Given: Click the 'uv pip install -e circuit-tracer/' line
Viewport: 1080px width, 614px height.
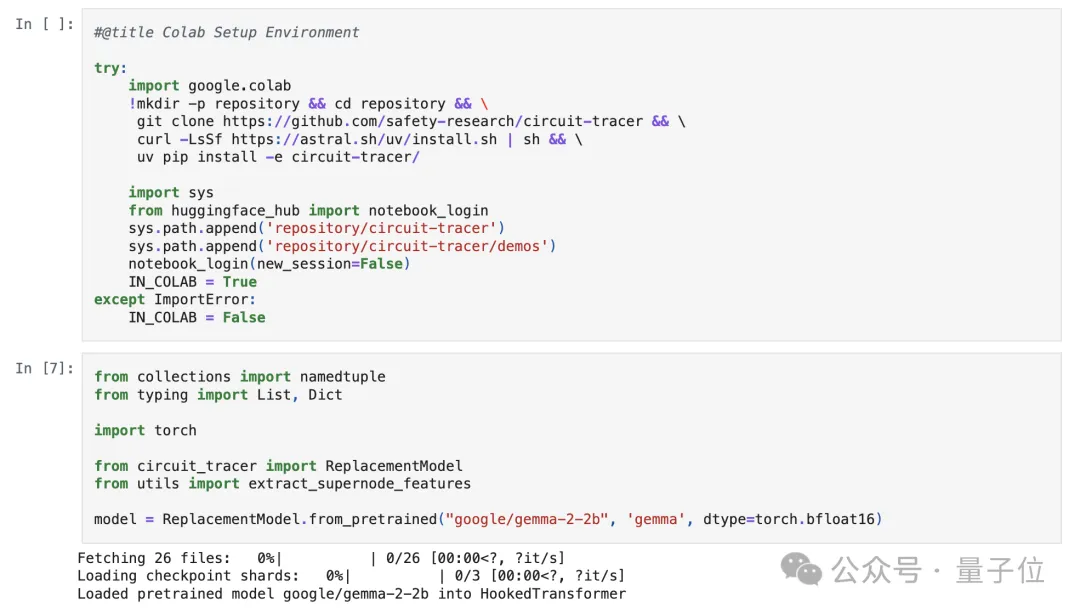Looking at the screenshot, I should 278,157.
